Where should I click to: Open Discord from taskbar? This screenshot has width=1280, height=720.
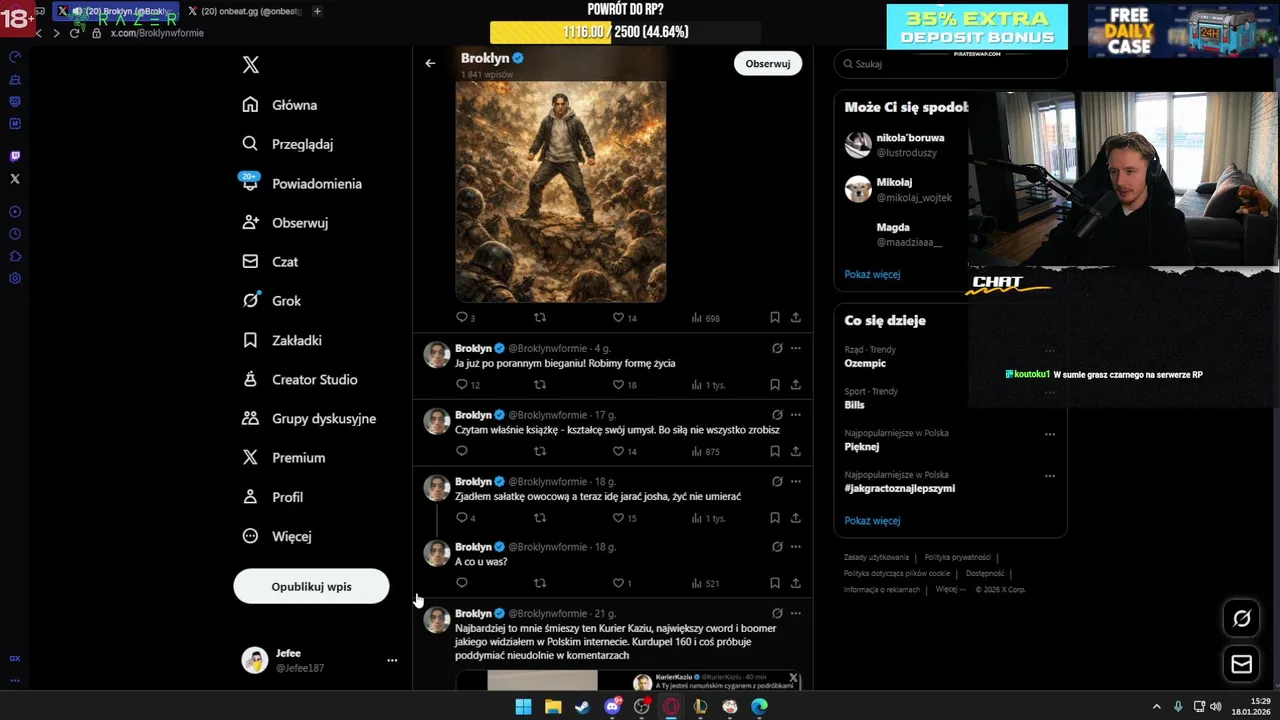click(x=612, y=707)
